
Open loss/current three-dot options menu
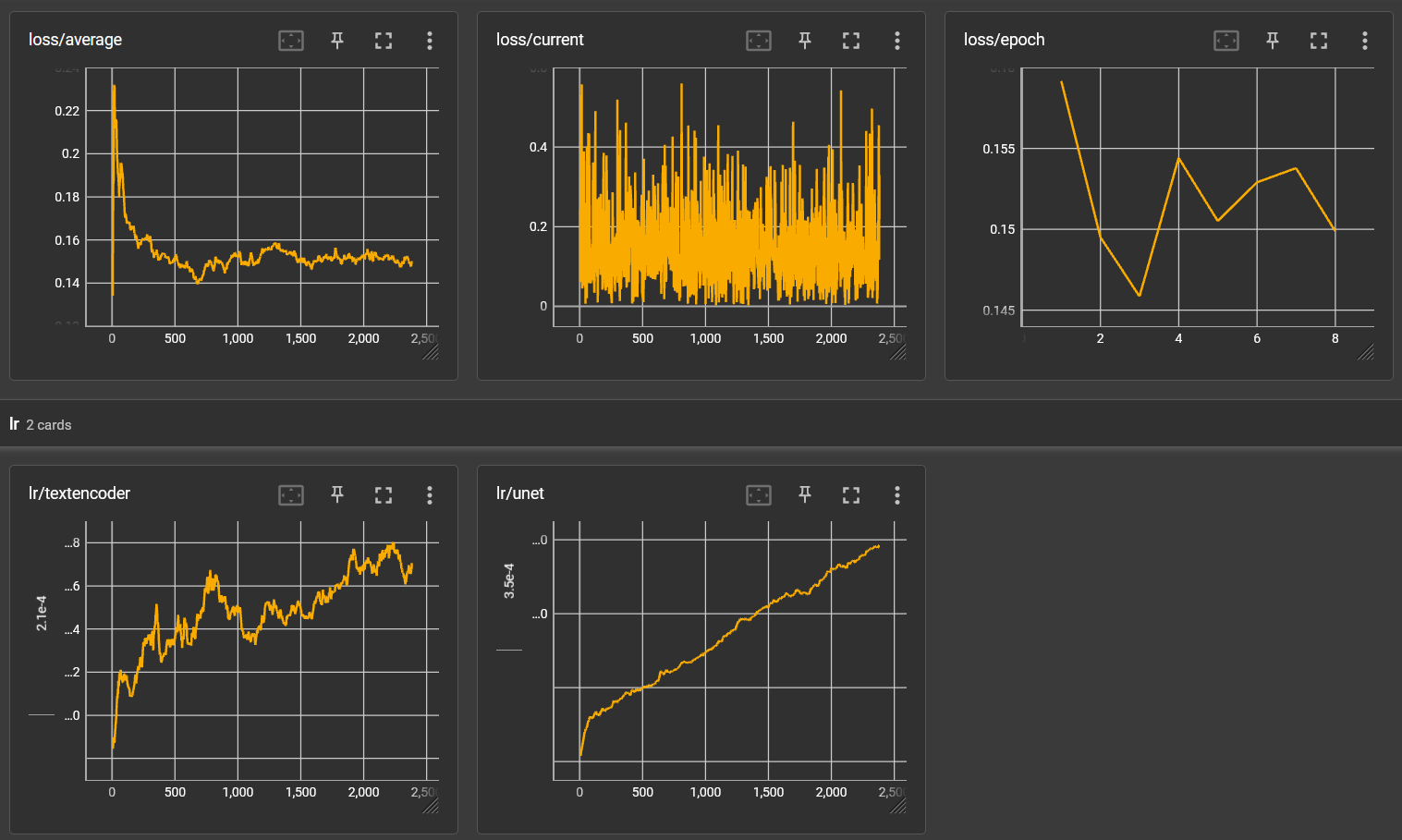coord(897,40)
